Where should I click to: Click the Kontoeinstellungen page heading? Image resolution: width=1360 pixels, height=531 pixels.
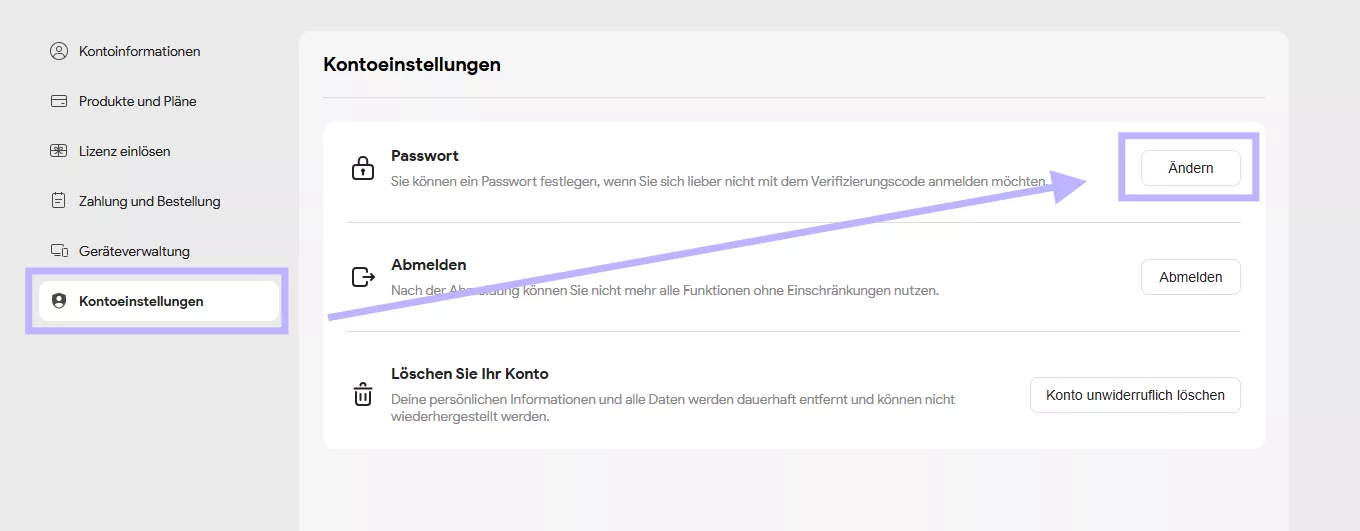click(412, 65)
